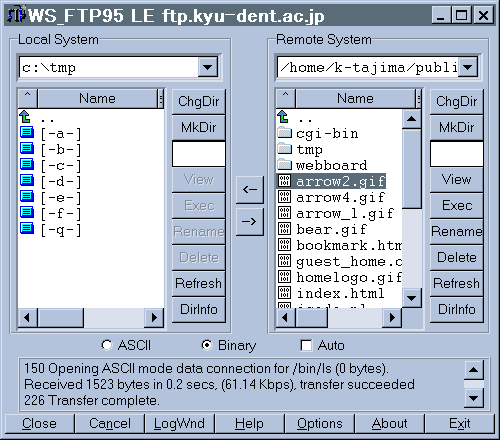This screenshot has height=440, width=500.
Task: Click the log area scroll down arrow
Action: point(474,398)
